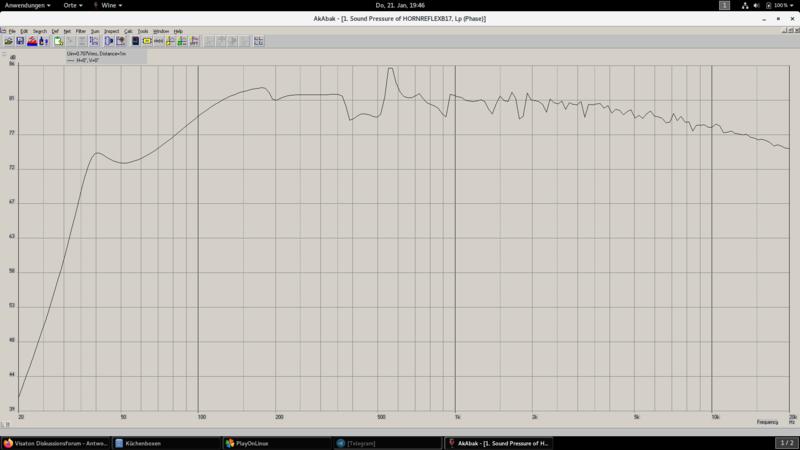Click the Open file toolbar icon
Screen dimensions: 800x450
9,41
